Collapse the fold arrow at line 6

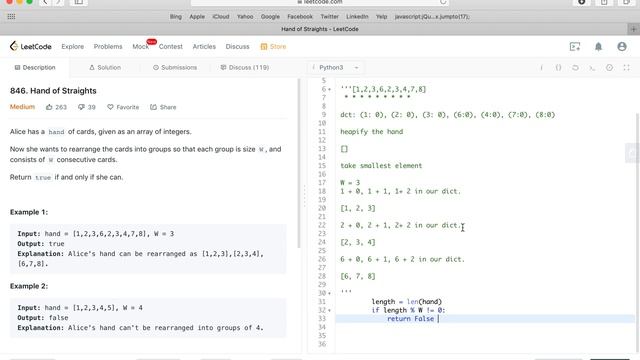click(330, 89)
